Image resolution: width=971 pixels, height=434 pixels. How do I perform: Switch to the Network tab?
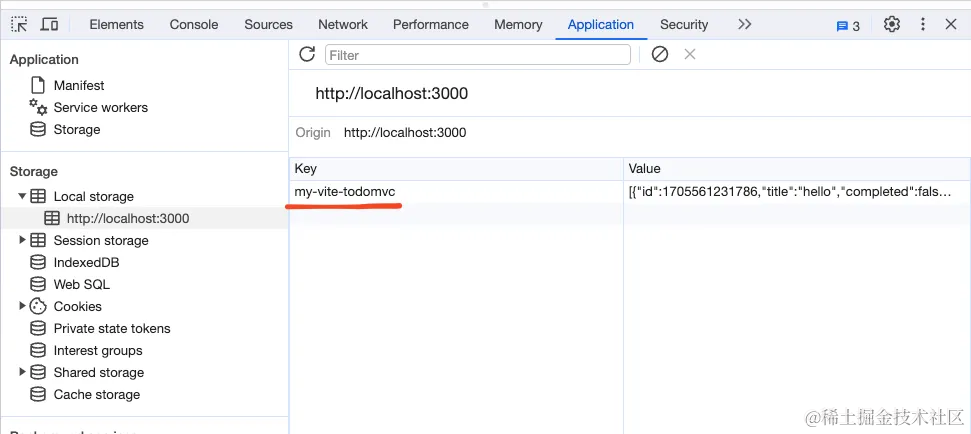[343, 25]
